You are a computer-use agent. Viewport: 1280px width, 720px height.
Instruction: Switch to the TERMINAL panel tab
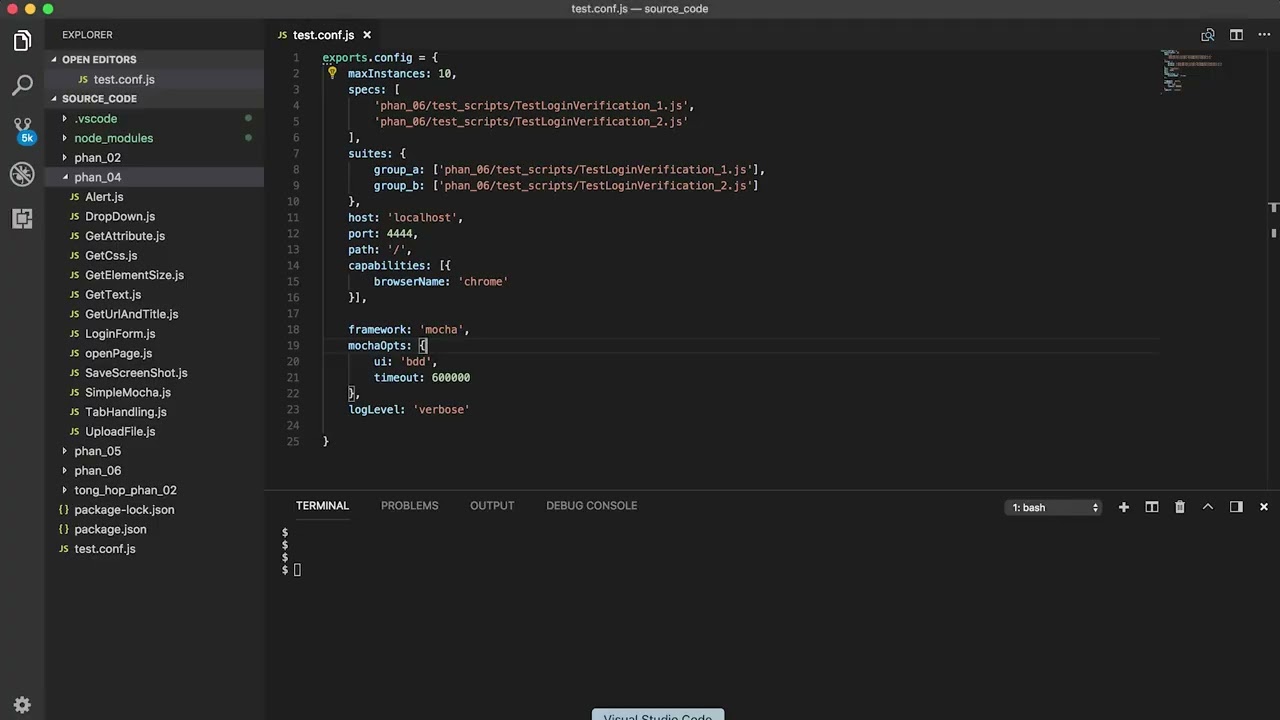(x=322, y=506)
